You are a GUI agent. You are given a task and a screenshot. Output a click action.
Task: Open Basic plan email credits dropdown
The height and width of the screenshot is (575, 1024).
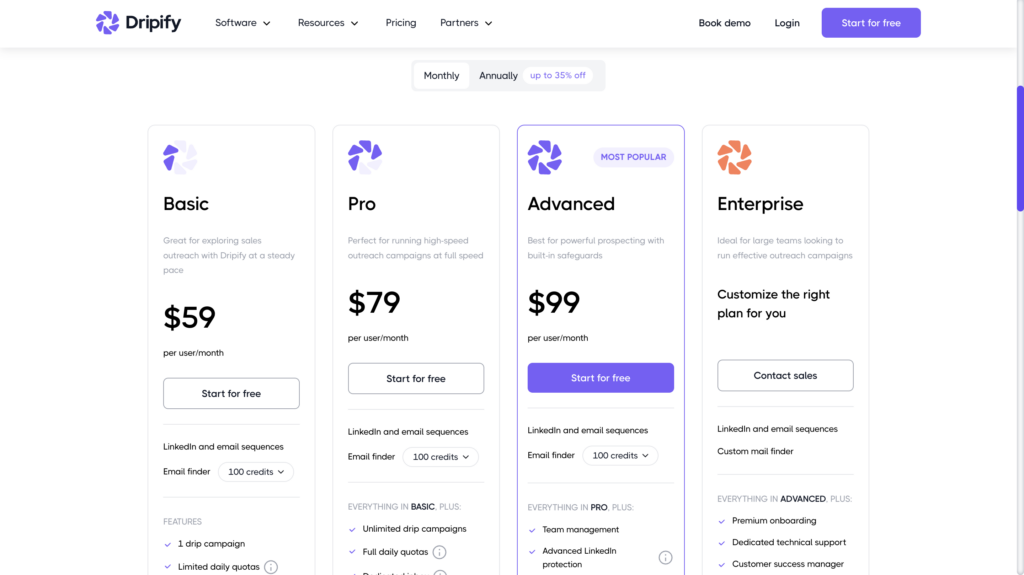256,472
